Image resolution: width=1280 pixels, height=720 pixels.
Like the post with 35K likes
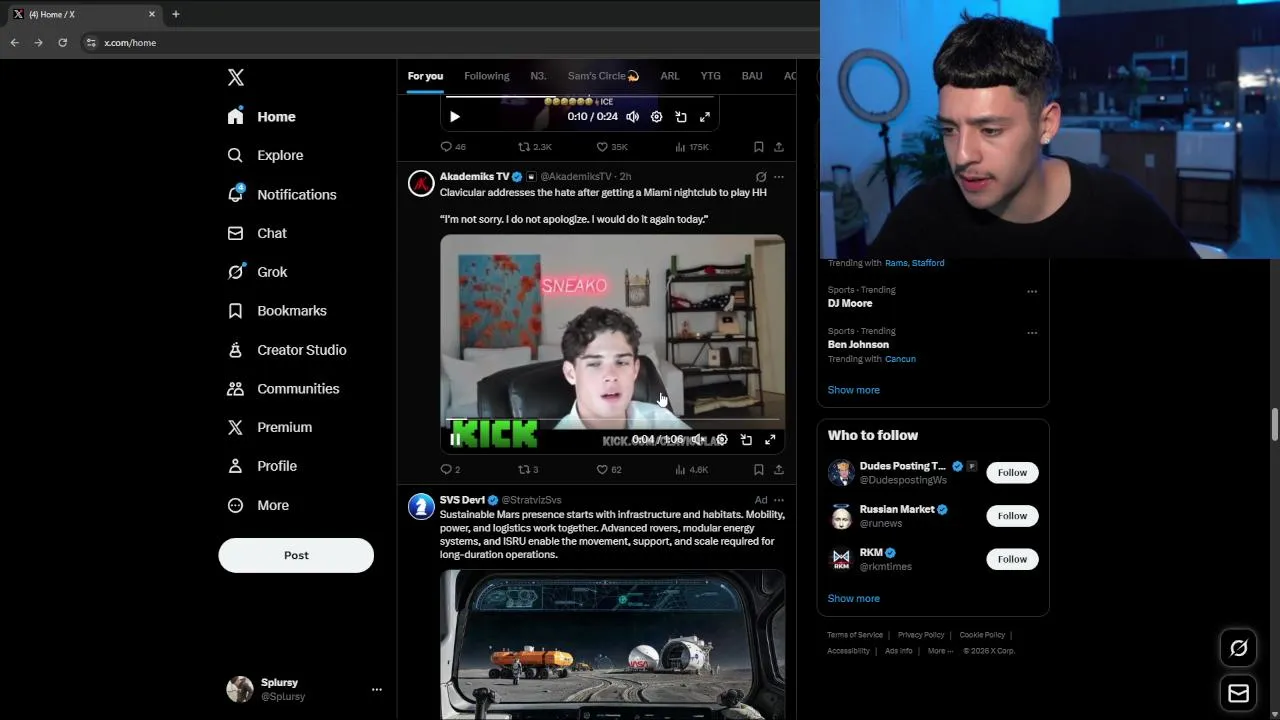612,147
